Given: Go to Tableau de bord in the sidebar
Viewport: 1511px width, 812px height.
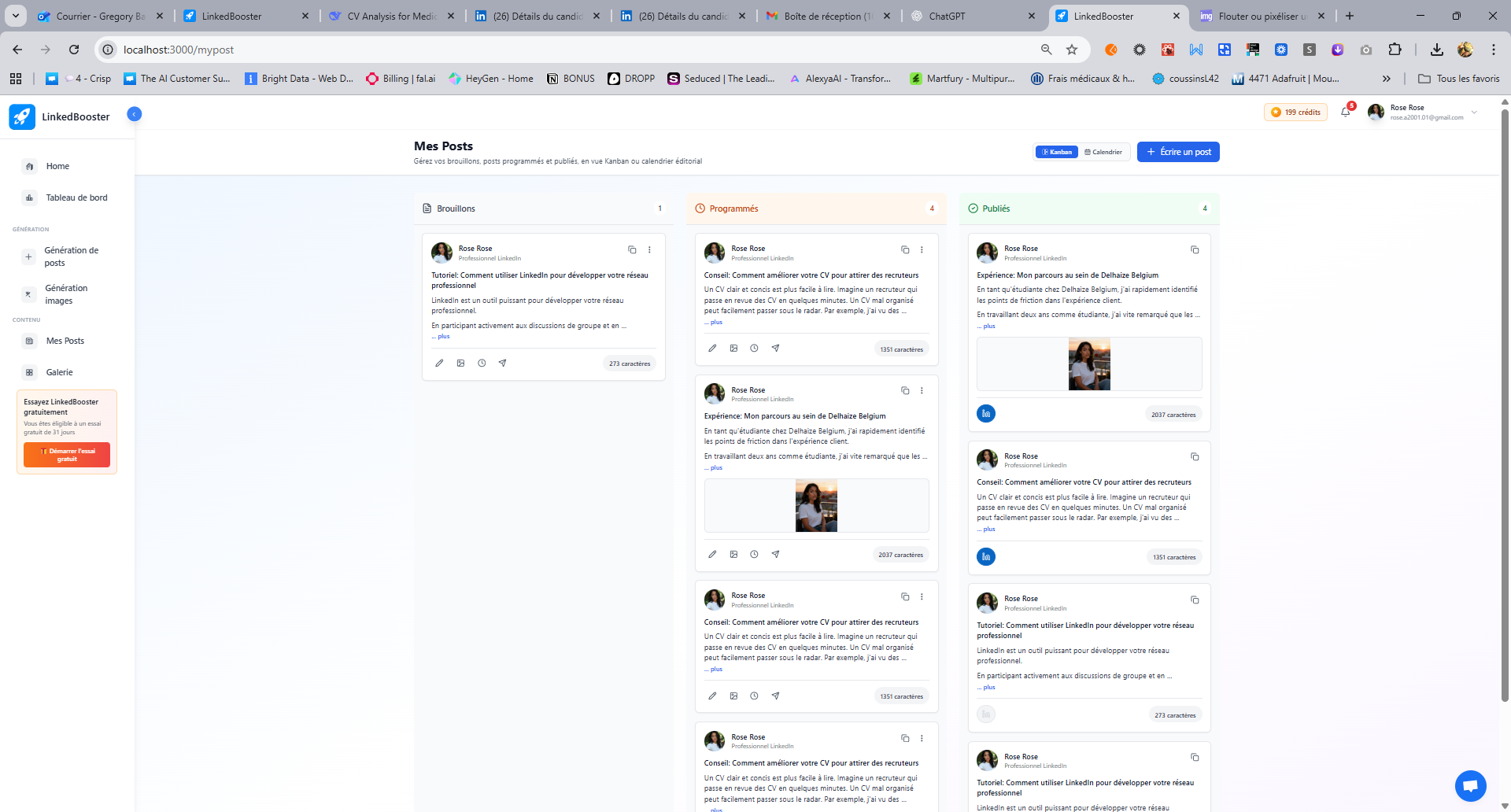Looking at the screenshot, I should 76,197.
